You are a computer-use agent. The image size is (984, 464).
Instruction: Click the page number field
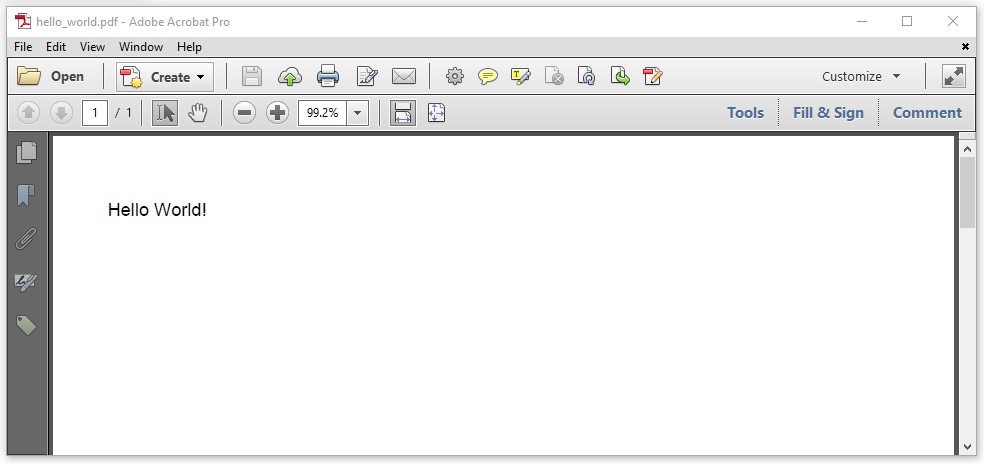pos(95,113)
